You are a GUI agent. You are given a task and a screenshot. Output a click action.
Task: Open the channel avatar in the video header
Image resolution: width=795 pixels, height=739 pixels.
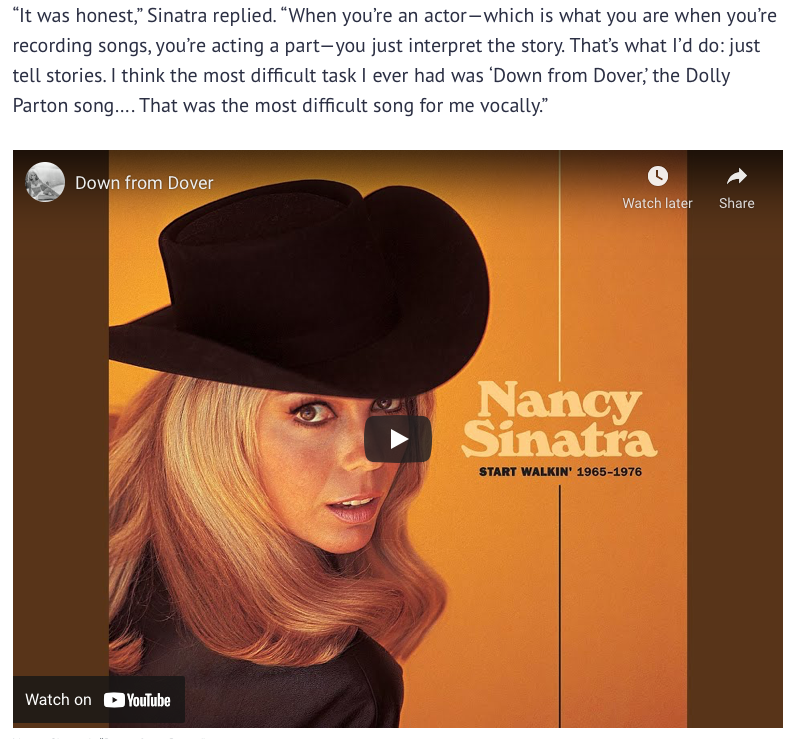(45, 182)
